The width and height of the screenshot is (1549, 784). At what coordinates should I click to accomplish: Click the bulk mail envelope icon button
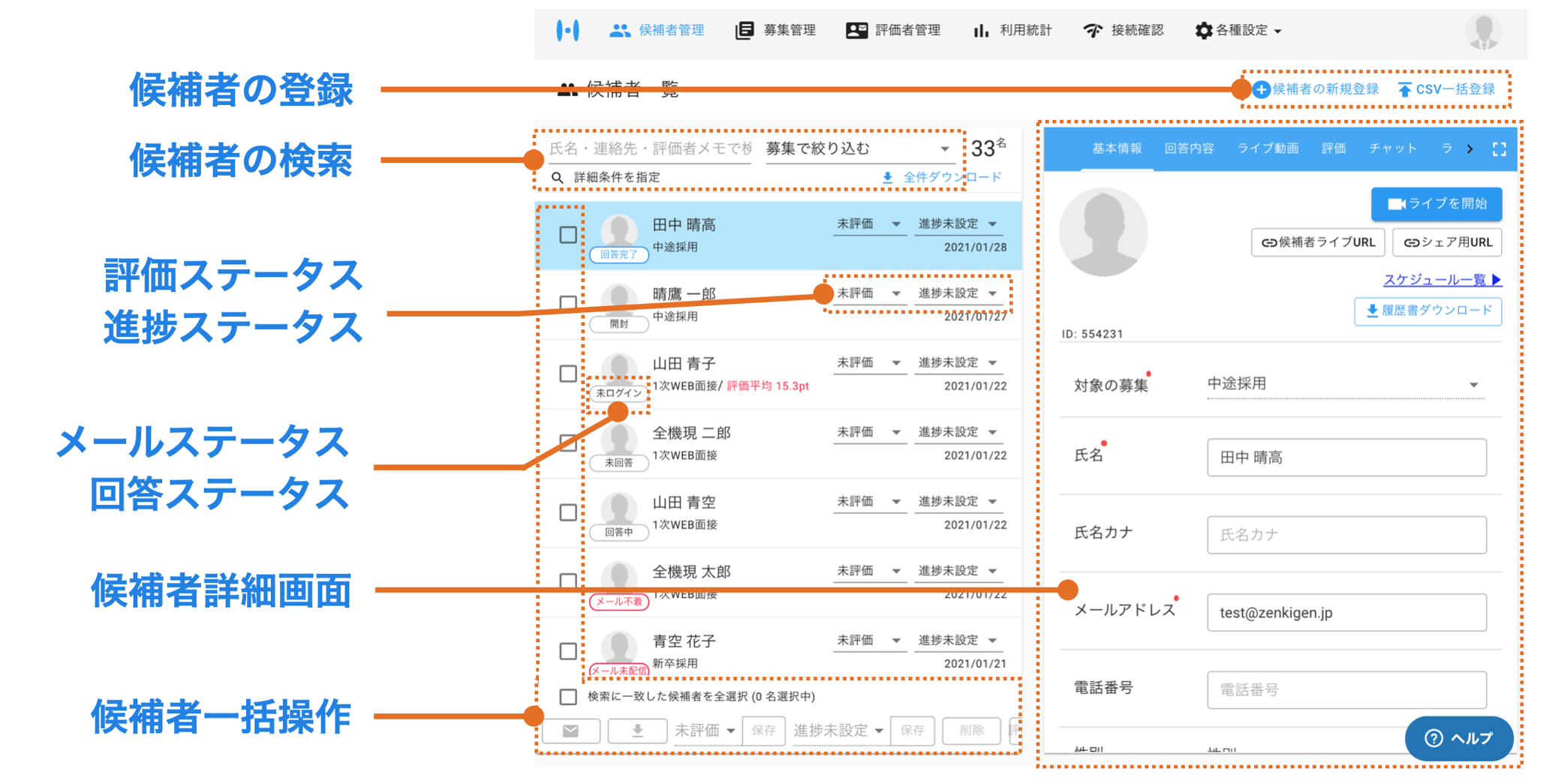570,731
